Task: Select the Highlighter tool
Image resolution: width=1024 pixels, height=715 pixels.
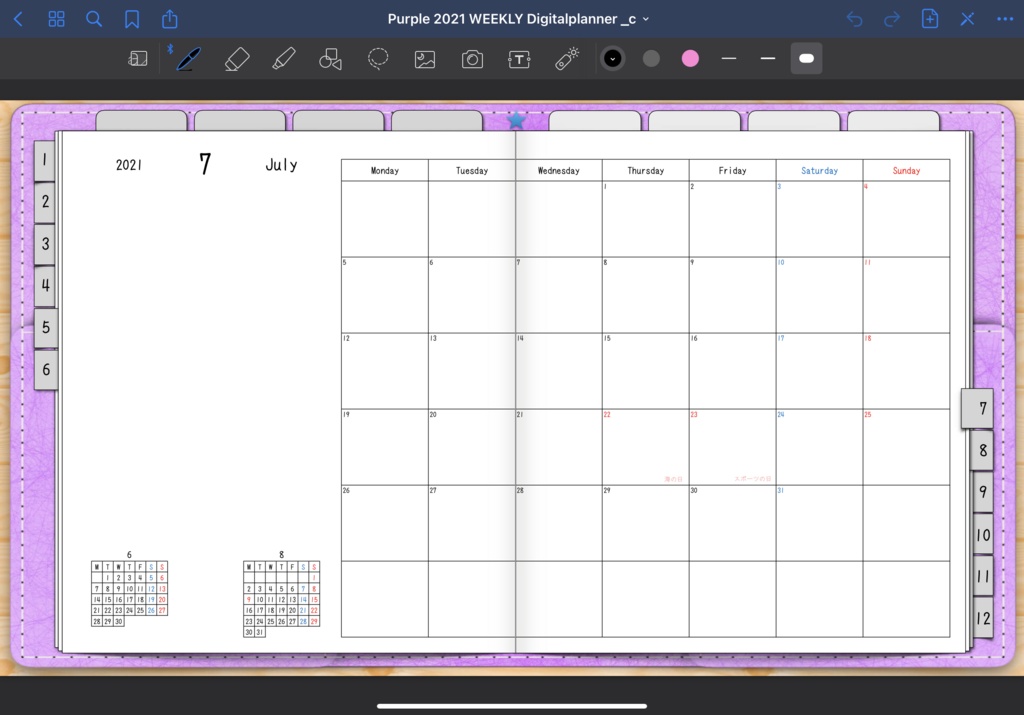Action: tap(283, 59)
